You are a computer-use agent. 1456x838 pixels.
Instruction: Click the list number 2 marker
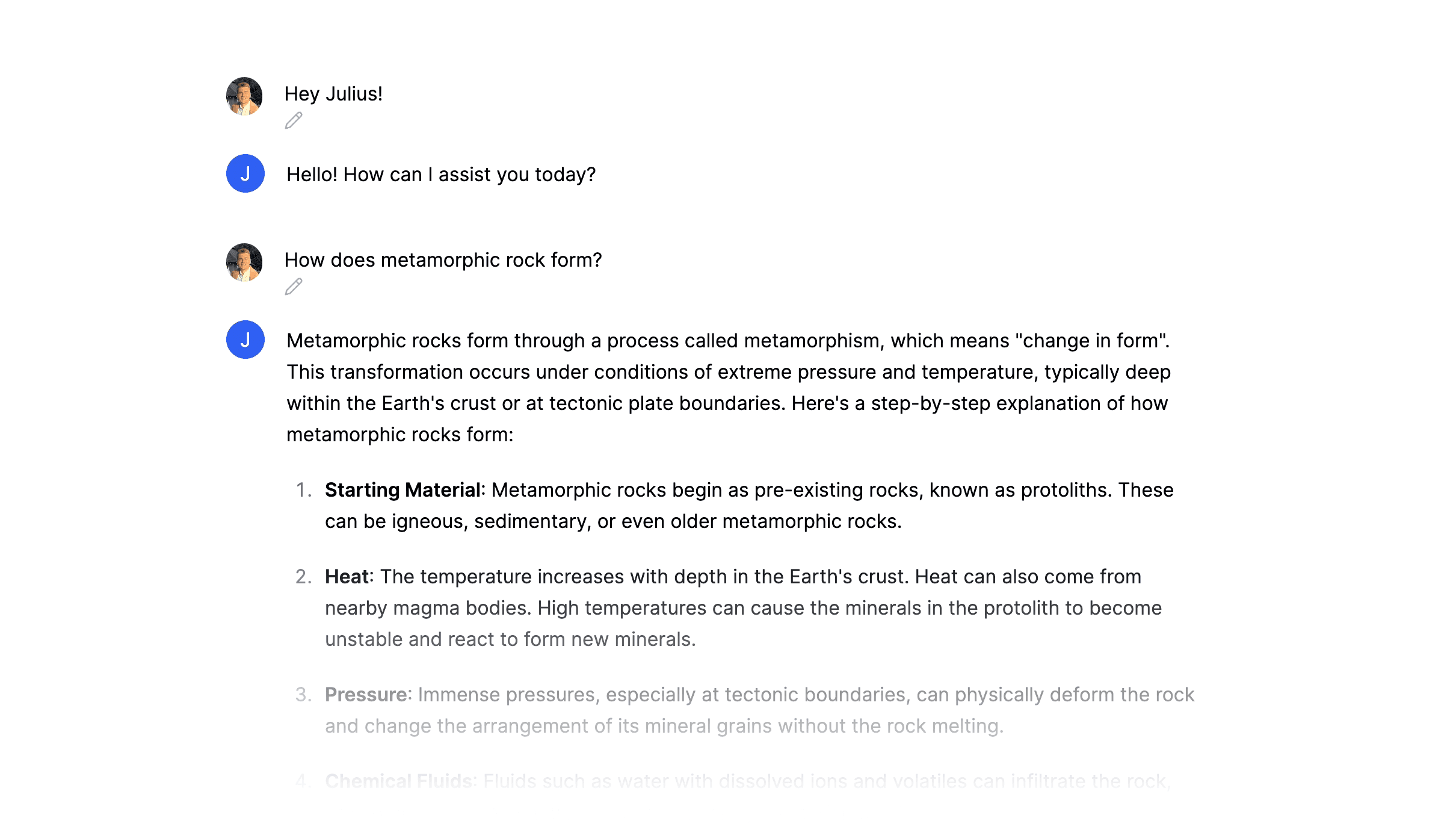[303, 577]
